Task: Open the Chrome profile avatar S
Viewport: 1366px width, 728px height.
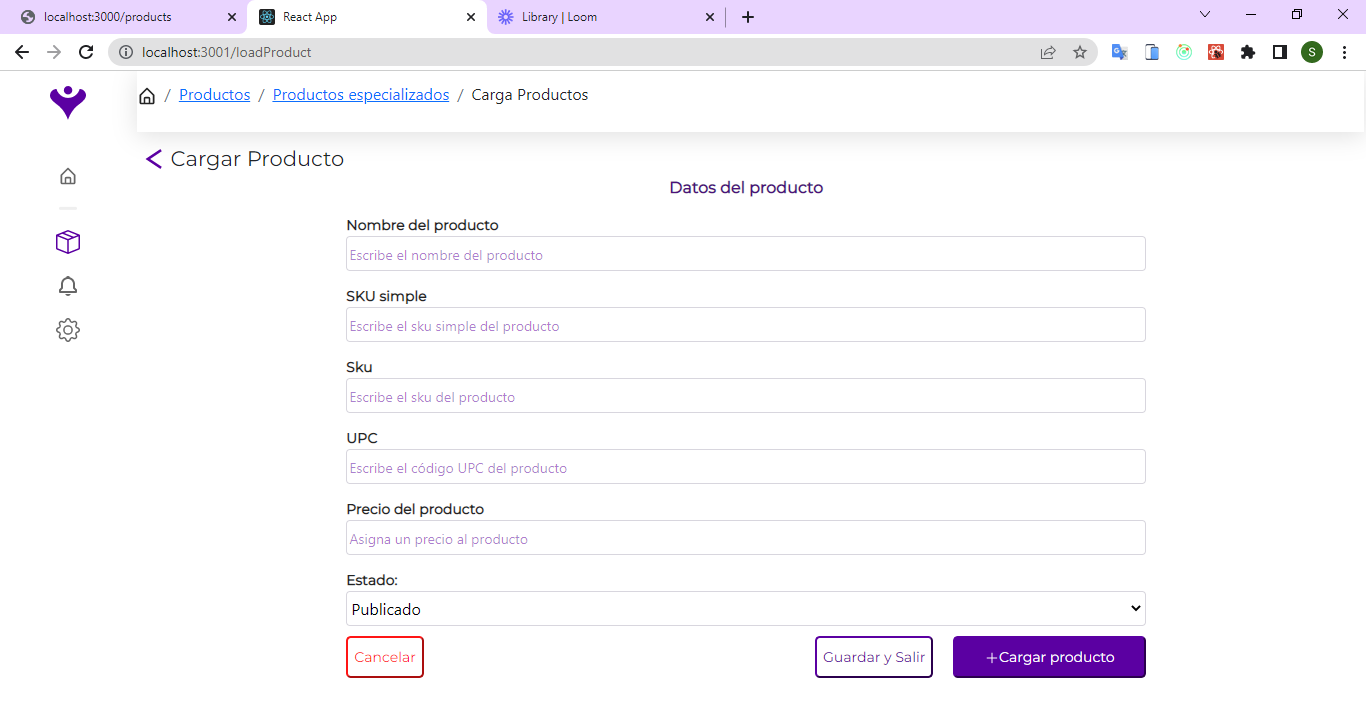Action: click(1312, 51)
